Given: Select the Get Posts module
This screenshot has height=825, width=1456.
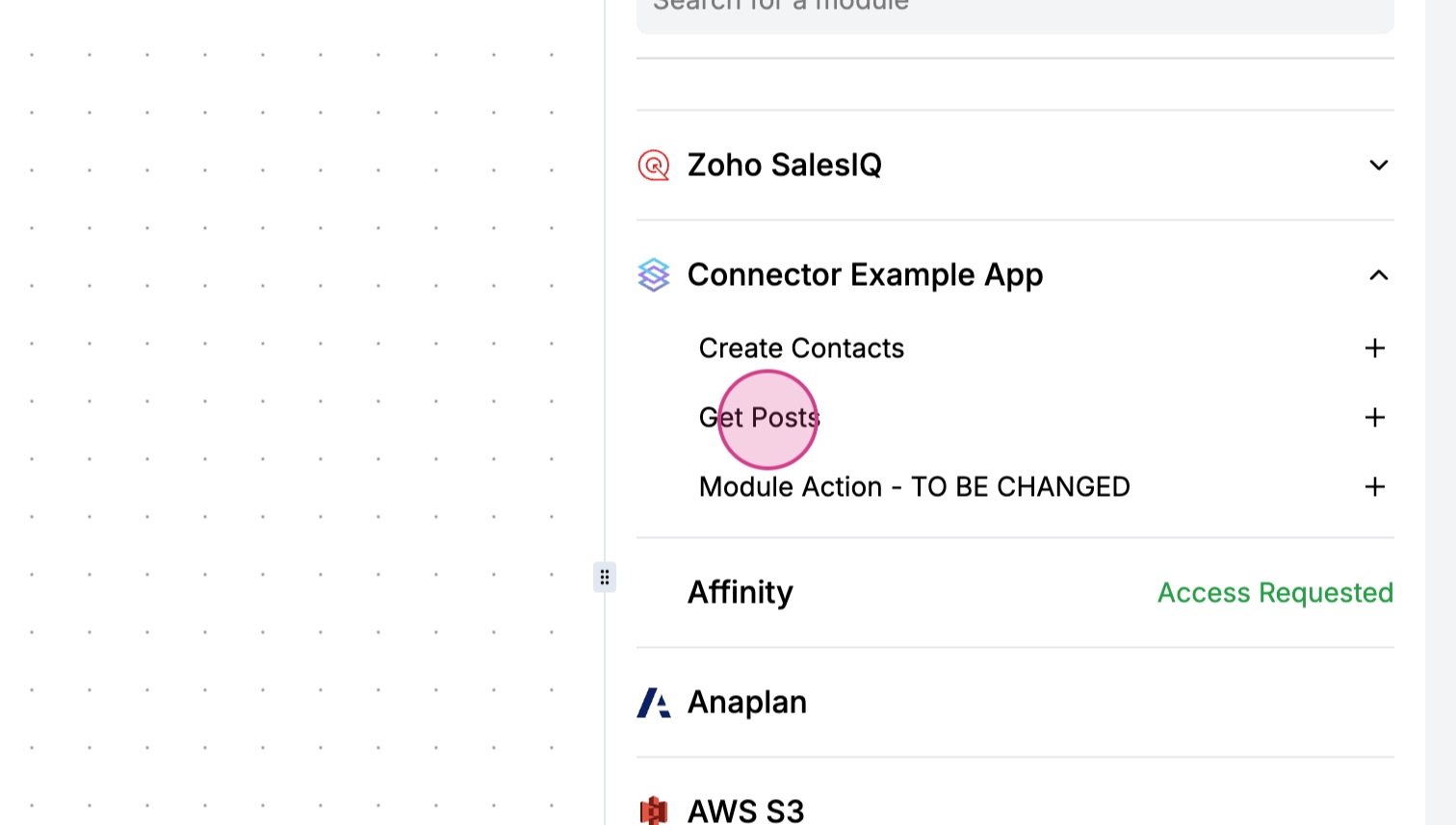Looking at the screenshot, I should (759, 418).
